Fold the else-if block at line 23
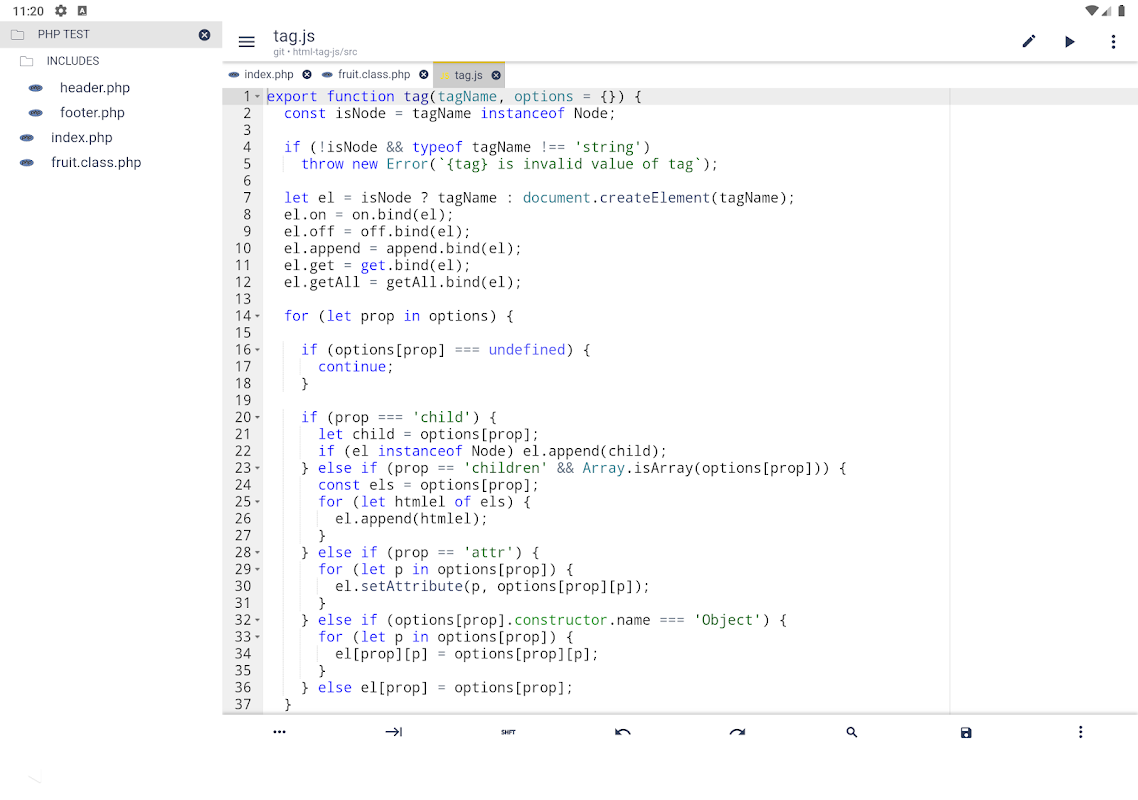Screen dimensions: 1138x800 [257, 468]
